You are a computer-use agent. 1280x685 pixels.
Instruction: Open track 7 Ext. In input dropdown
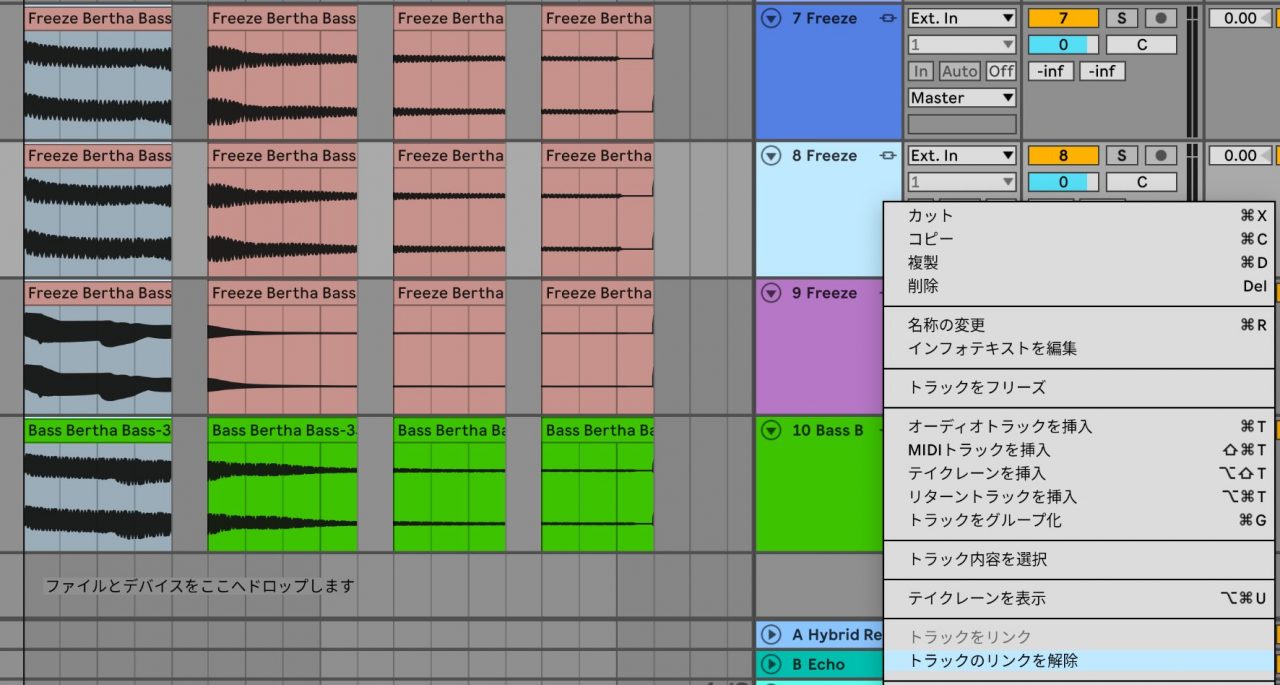(x=962, y=18)
